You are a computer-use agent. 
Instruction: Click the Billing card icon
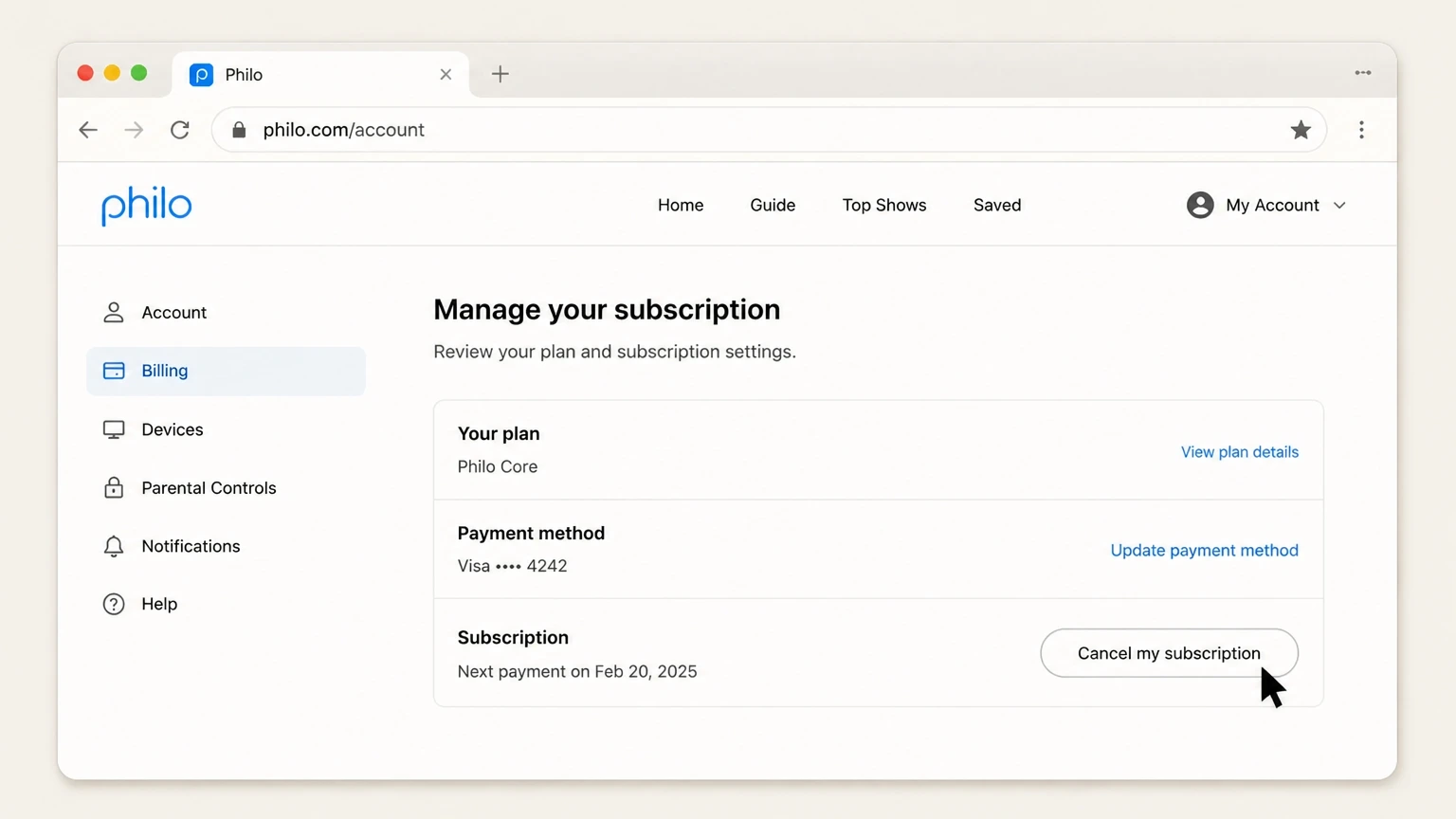click(x=114, y=371)
